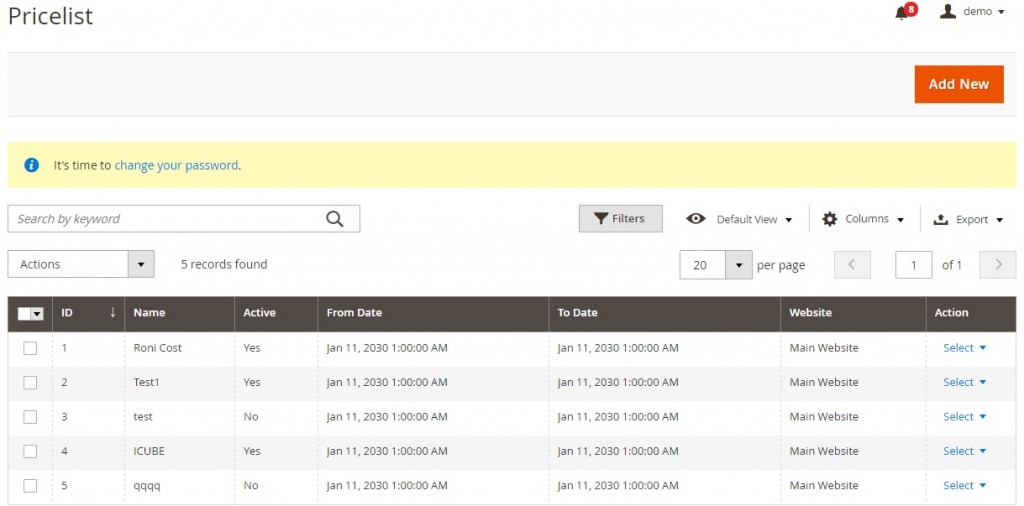1024x506 pixels.
Task: Go to previous page arrow
Action: click(x=852, y=265)
